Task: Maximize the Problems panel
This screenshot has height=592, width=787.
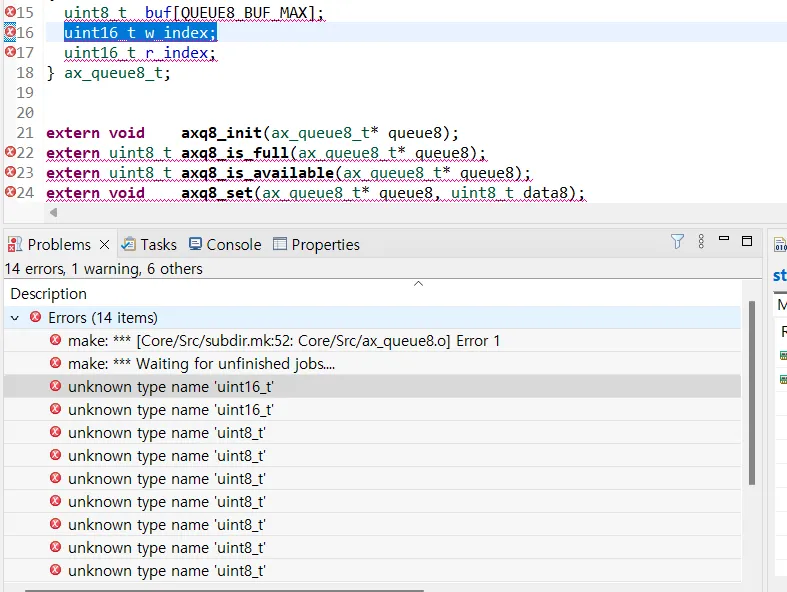Action: pyautogui.click(x=746, y=241)
